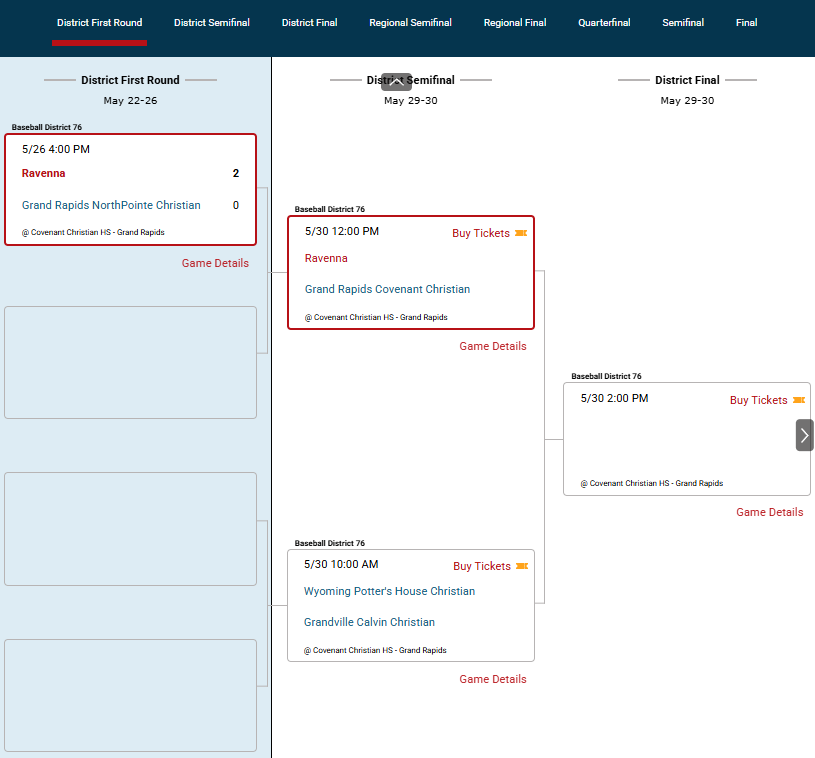815x758 pixels.
Task: Open the Quarterfinal round tab
Action: click(x=604, y=23)
